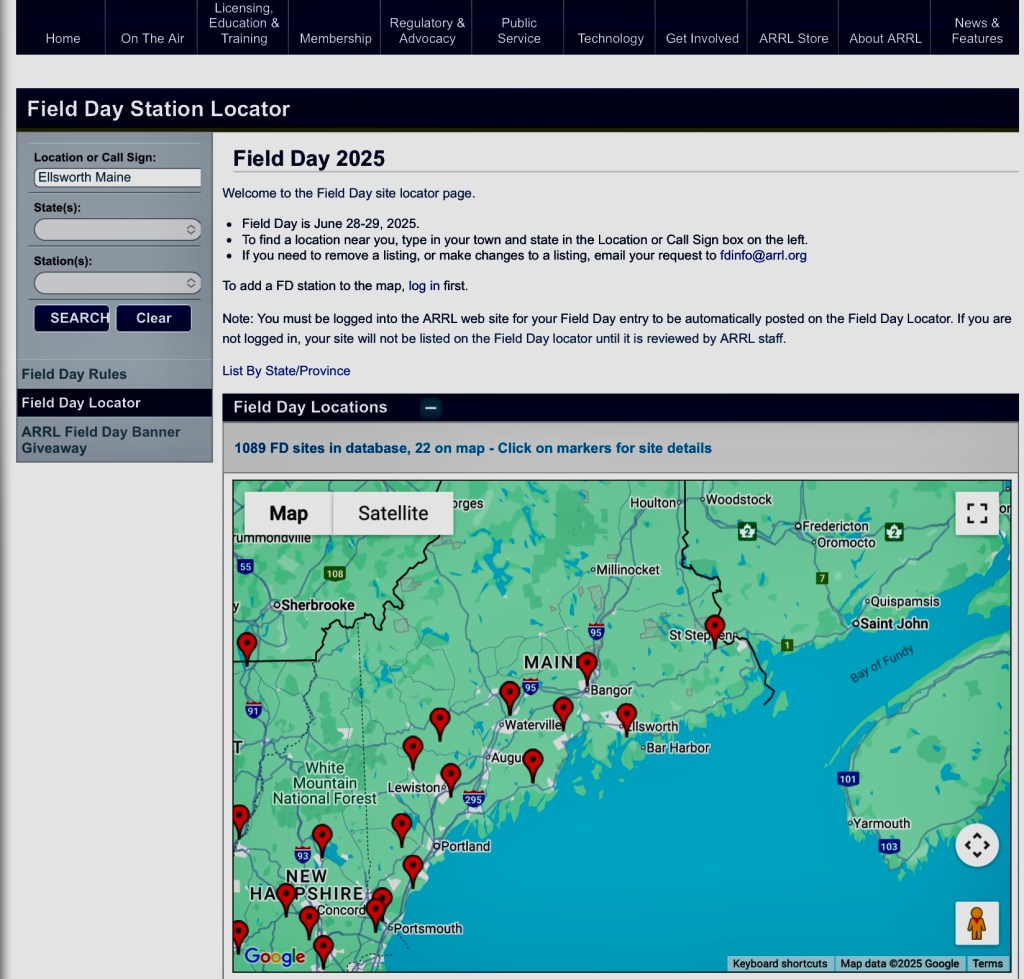Click the fdinfo@arrl.org email link
This screenshot has width=1024, height=979.
coord(762,255)
